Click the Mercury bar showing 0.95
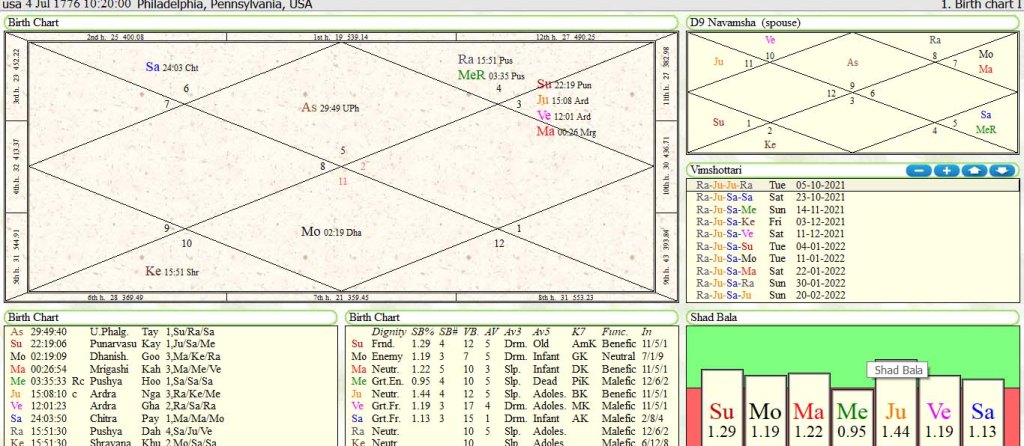Screen dimensions: 1024x446 pos(851,412)
